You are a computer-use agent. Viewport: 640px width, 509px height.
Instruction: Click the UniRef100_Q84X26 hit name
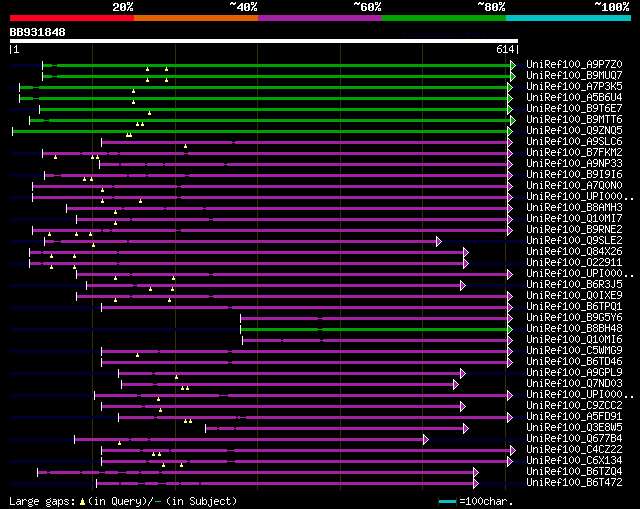pos(574,252)
